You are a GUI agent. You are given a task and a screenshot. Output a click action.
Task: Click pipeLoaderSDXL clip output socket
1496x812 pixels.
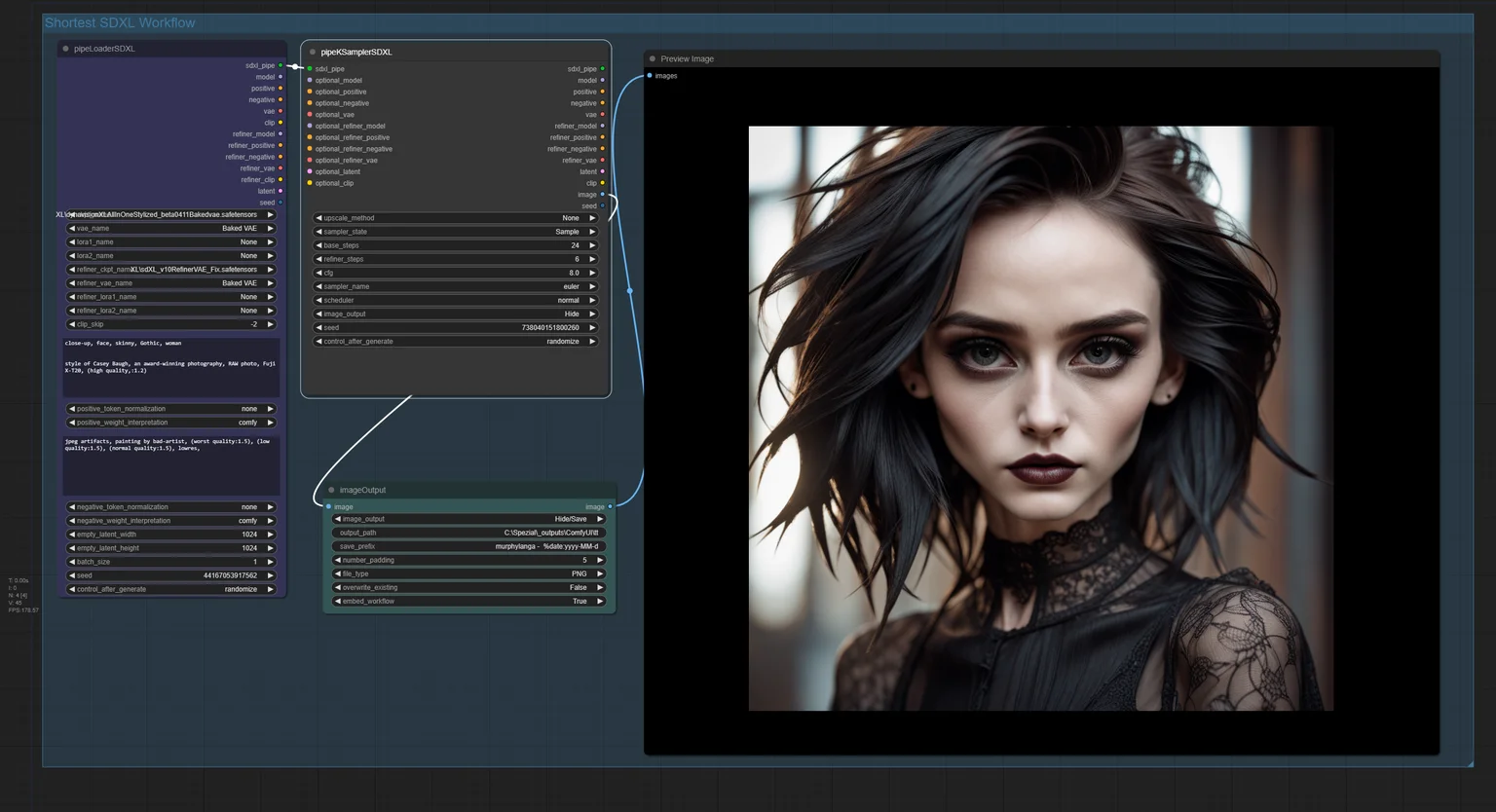[x=280, y=123]
